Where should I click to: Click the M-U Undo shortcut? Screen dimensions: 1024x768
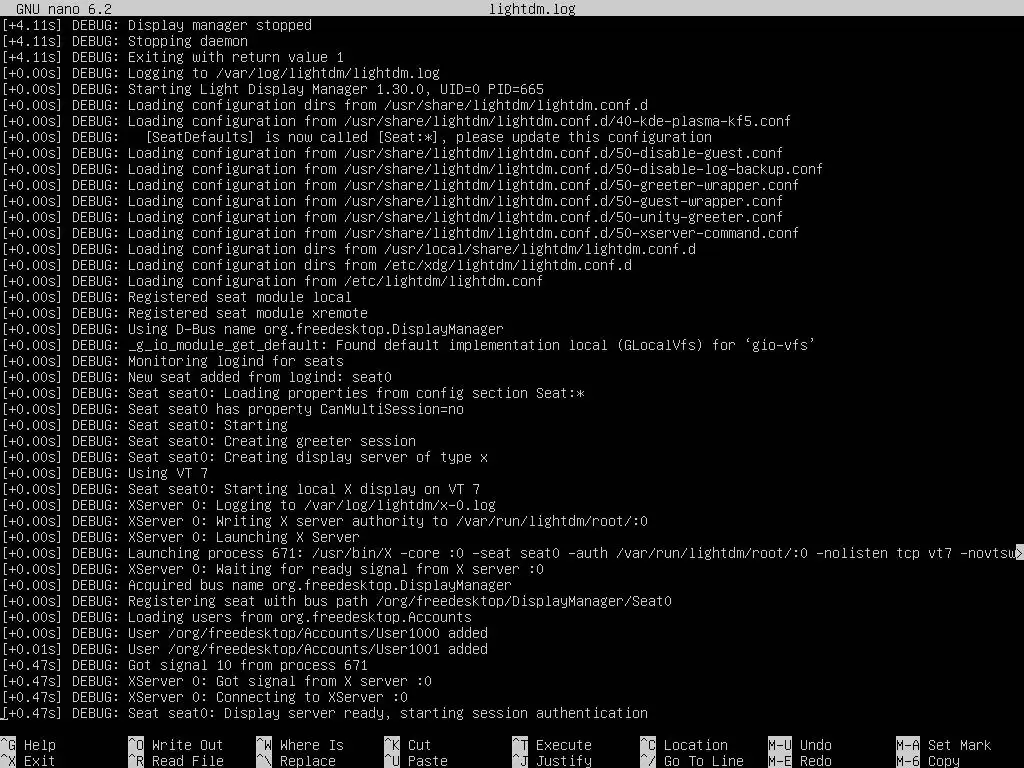click(x=800, y=745)
